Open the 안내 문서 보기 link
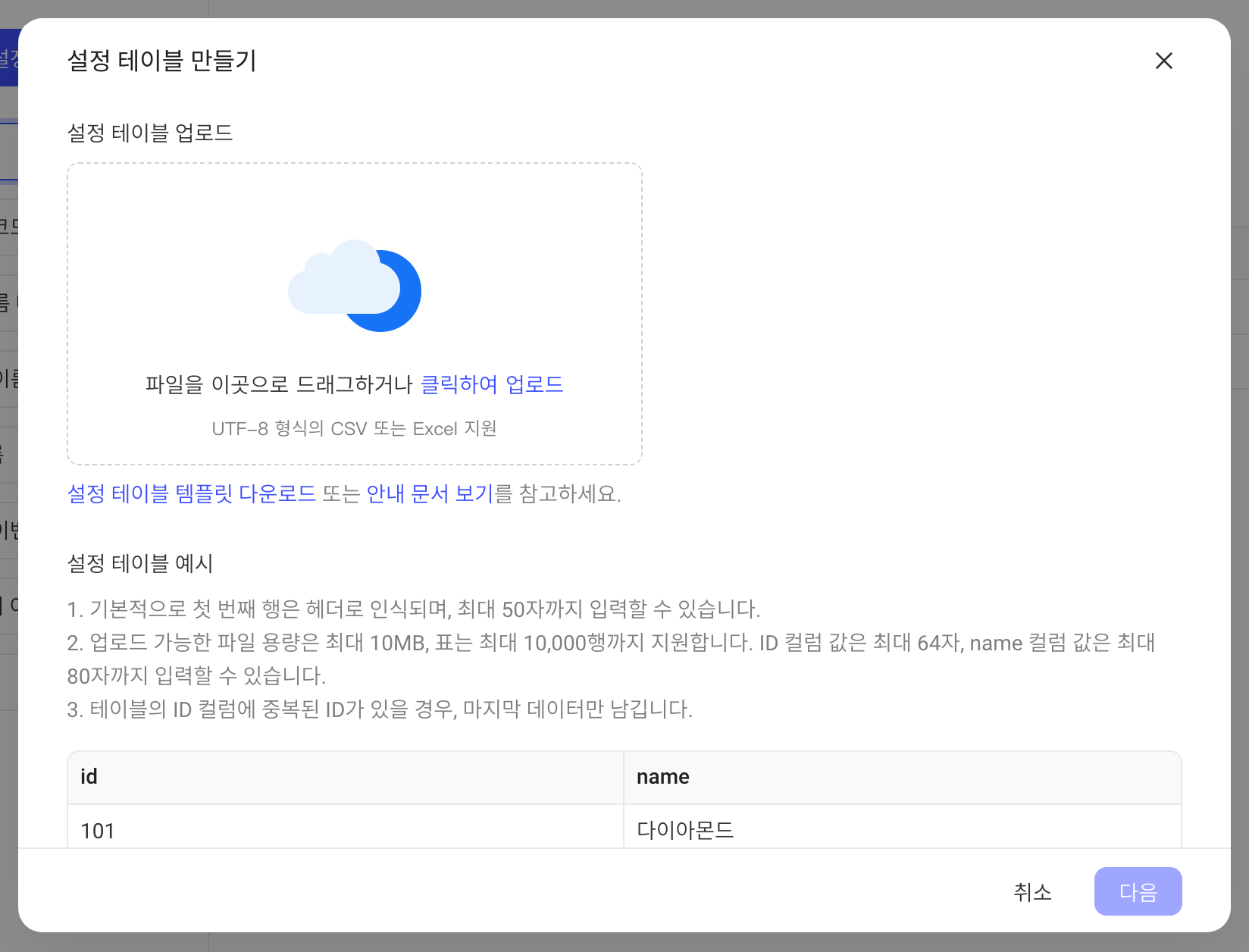Image resolution: width=1249 pixels, height=952 pixels. click(x=430, y=493)
